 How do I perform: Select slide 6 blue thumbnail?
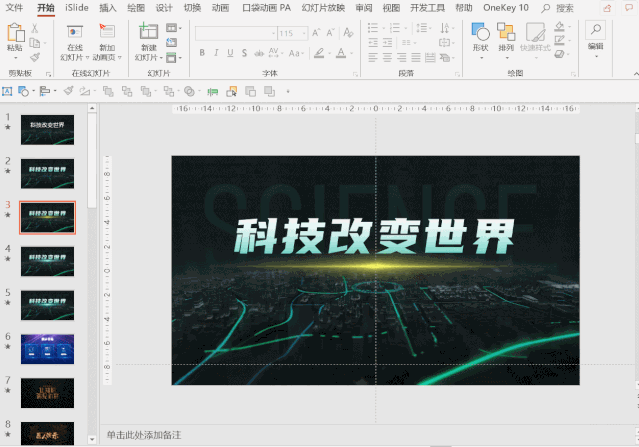47,349
